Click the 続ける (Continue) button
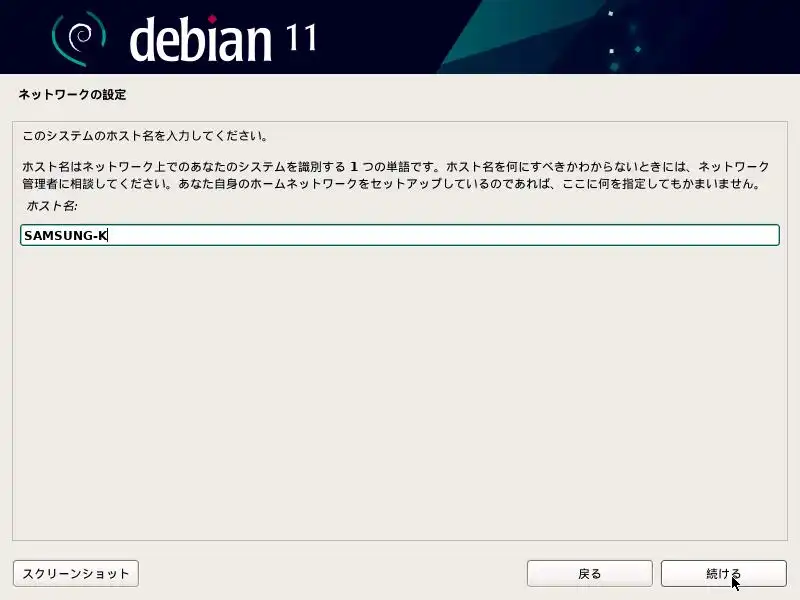 click(723, 573)
